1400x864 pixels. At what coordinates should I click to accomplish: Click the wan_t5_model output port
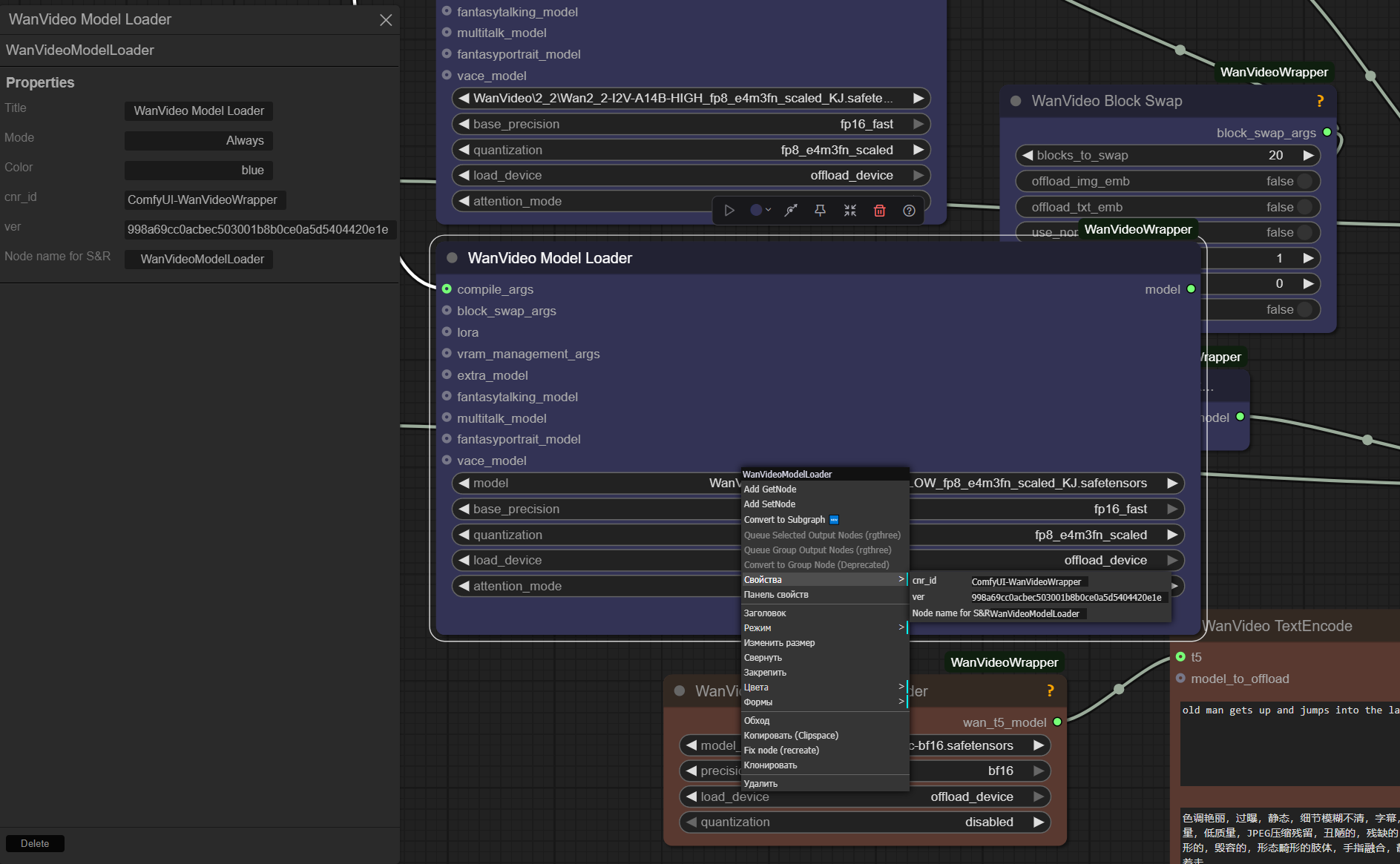[x=1057, y=722]
